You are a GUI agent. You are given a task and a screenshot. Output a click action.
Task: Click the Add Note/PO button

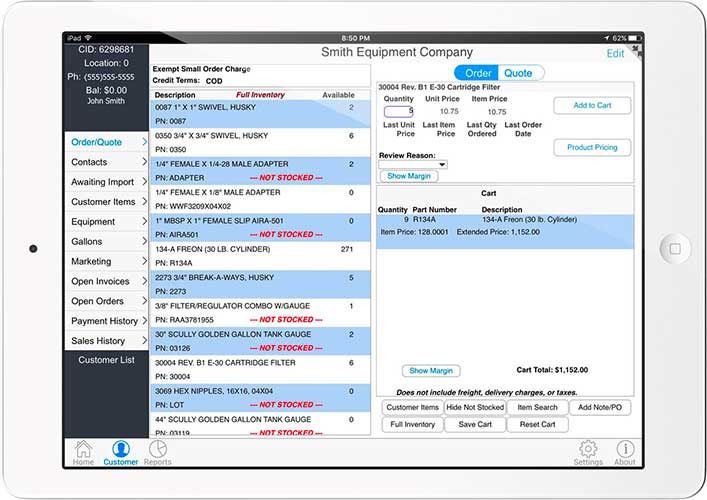(x=600, y=408)
